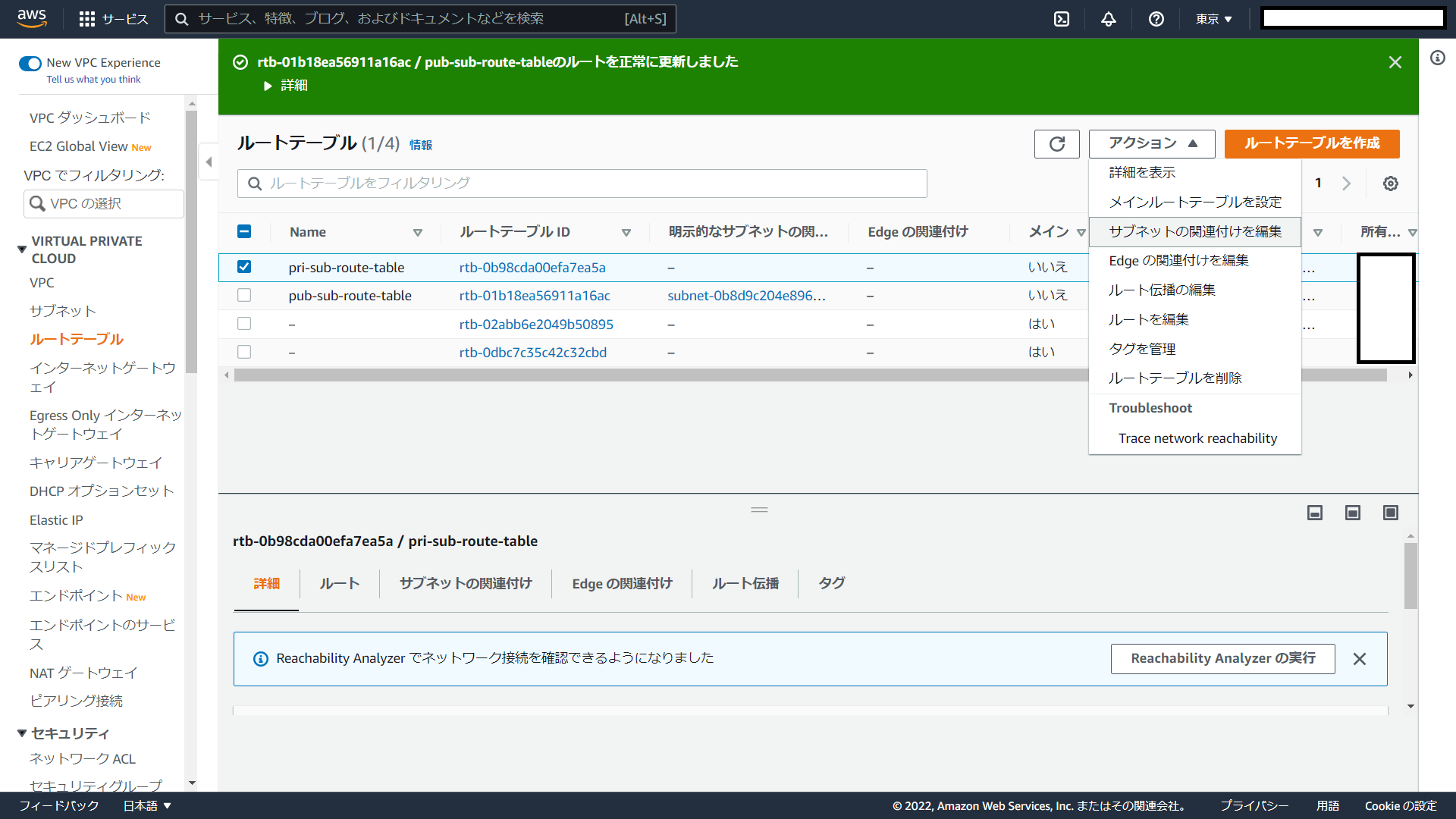Click the services grid icon
Screen dimensions: 1456x819
(87, 19)
